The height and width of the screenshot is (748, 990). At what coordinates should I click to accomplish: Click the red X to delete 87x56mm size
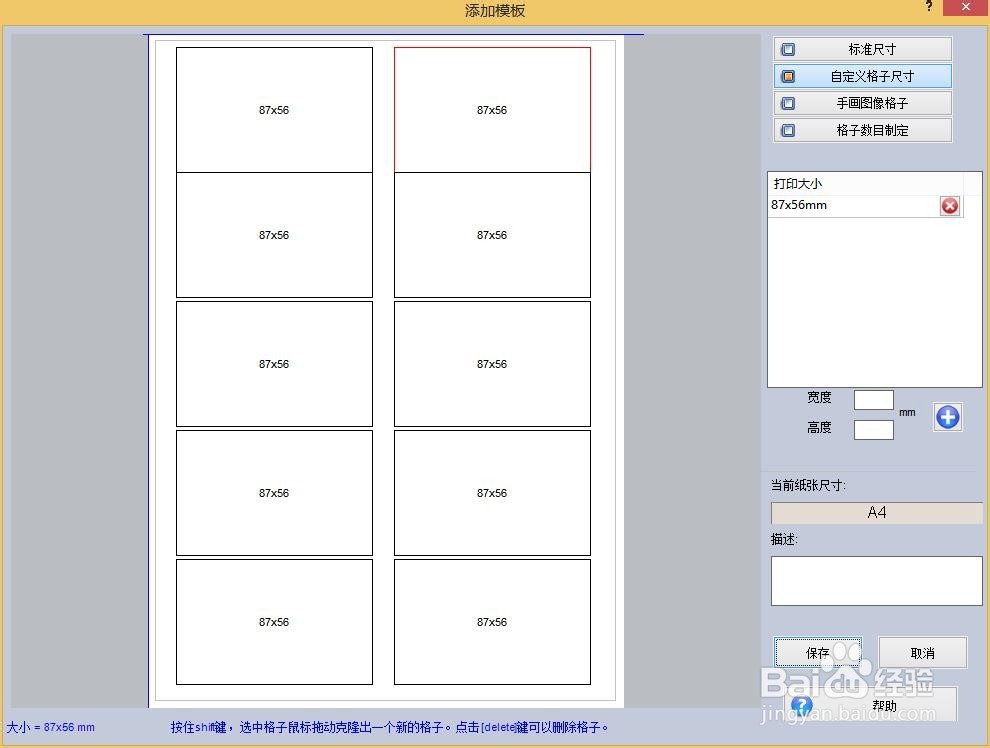(x=948, y=206)
